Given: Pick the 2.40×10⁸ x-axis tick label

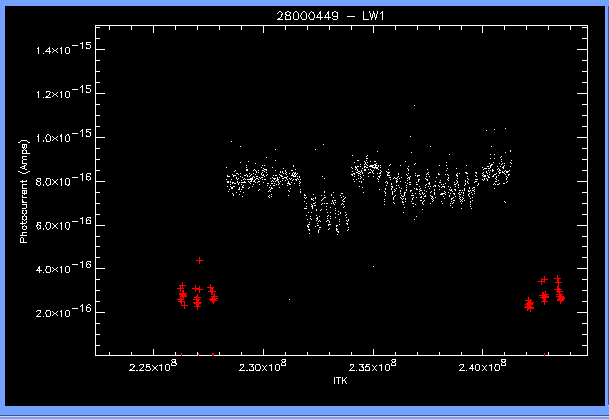Looking at the screenshot, I should [484, 367].
